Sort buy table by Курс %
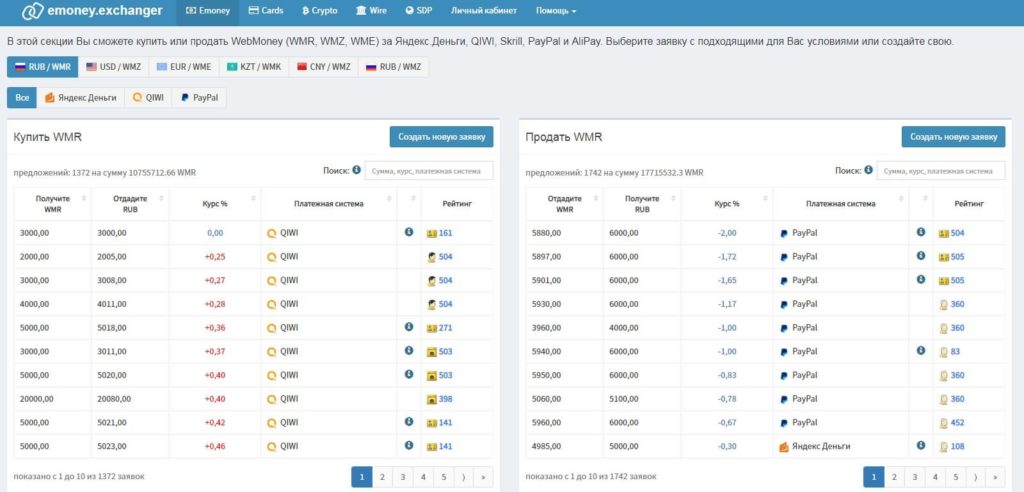This screenshot has width=1024, height=492. pyautogui.click(x=215, y=204)
